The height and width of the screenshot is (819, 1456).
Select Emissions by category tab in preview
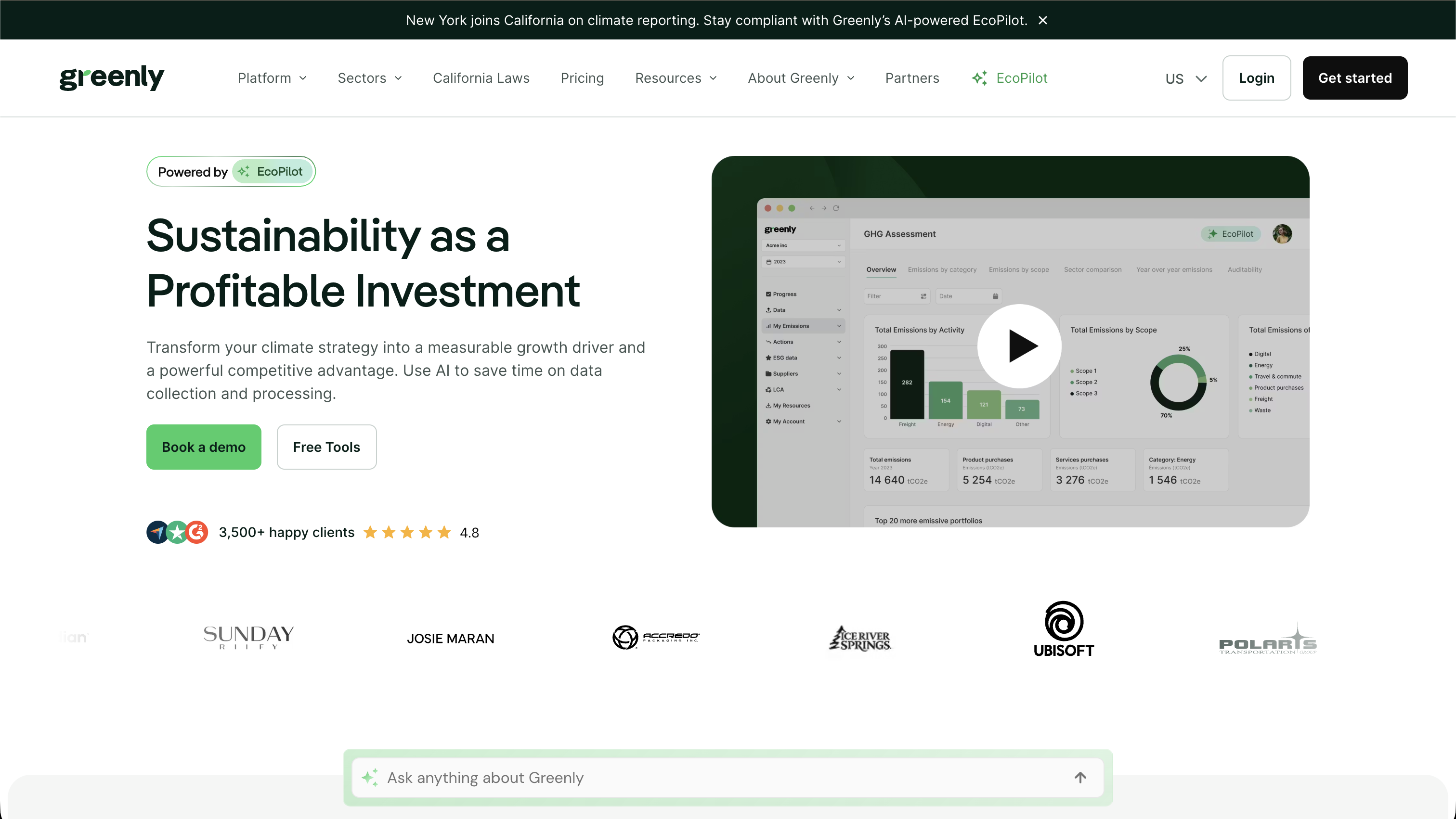pos(942,269)
